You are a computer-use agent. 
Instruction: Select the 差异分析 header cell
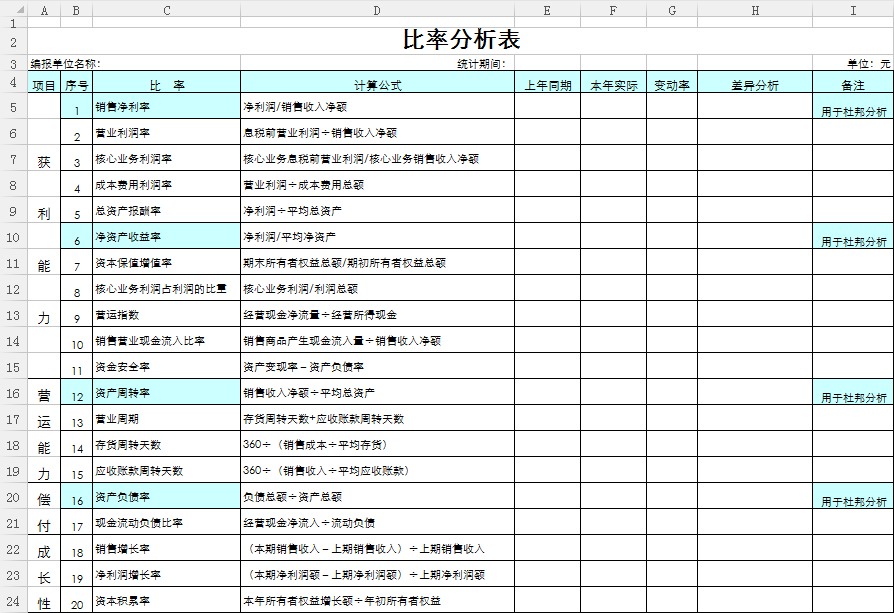[x=755, y=85]
